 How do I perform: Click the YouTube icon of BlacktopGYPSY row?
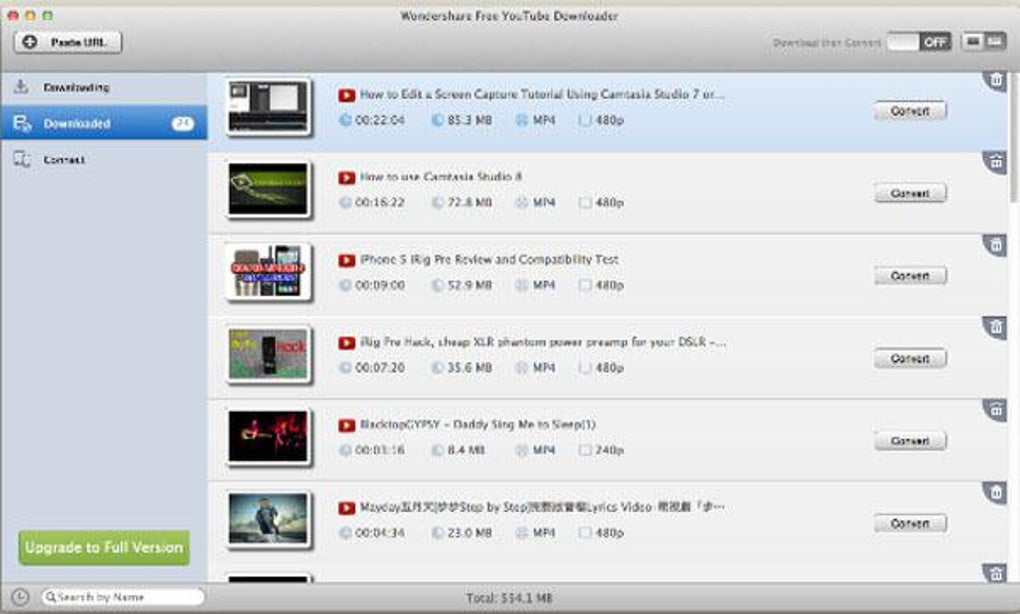pos(347,425)
